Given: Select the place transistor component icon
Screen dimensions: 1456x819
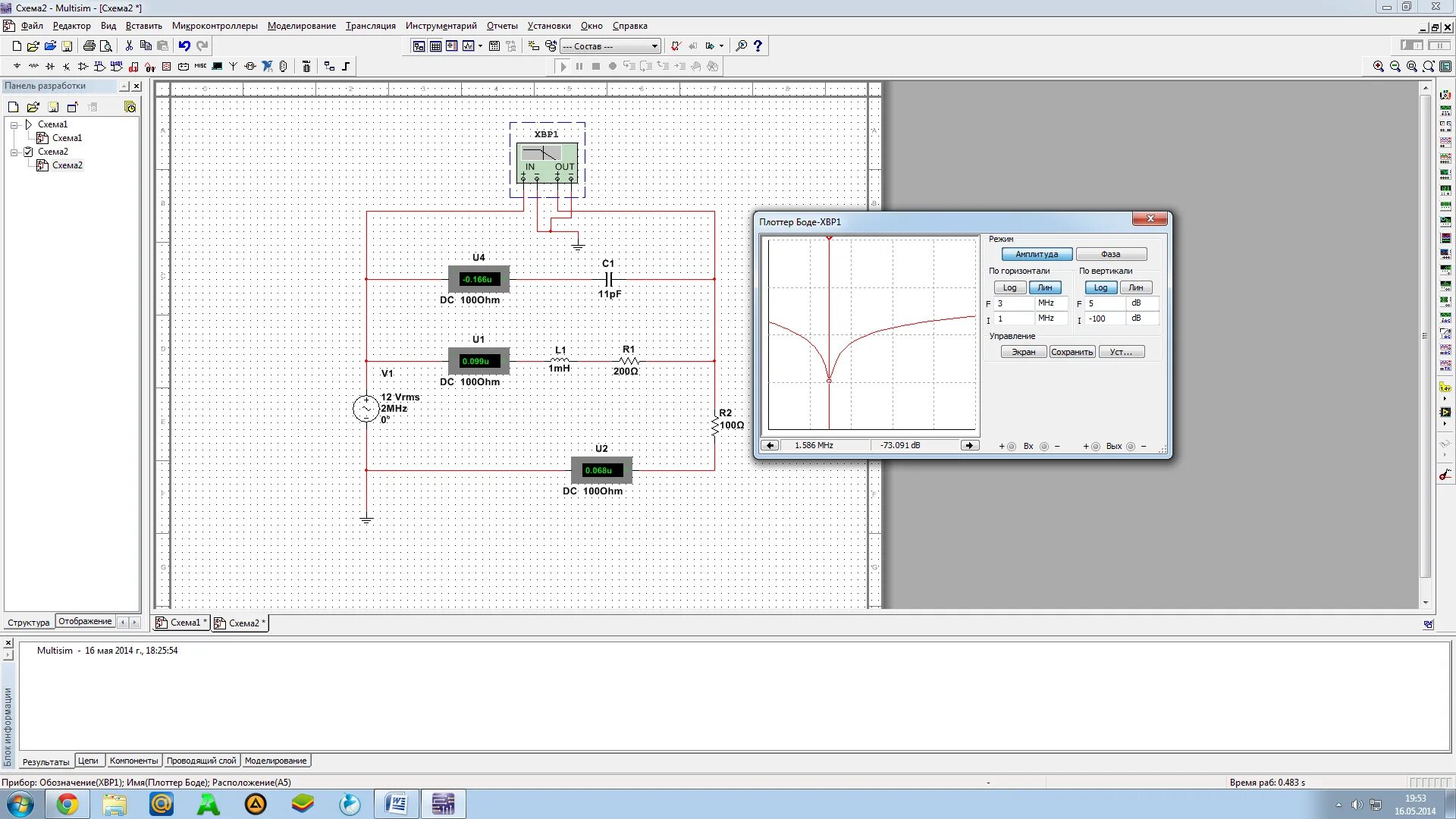Looking at the screenshot, I should pos(66,67).
